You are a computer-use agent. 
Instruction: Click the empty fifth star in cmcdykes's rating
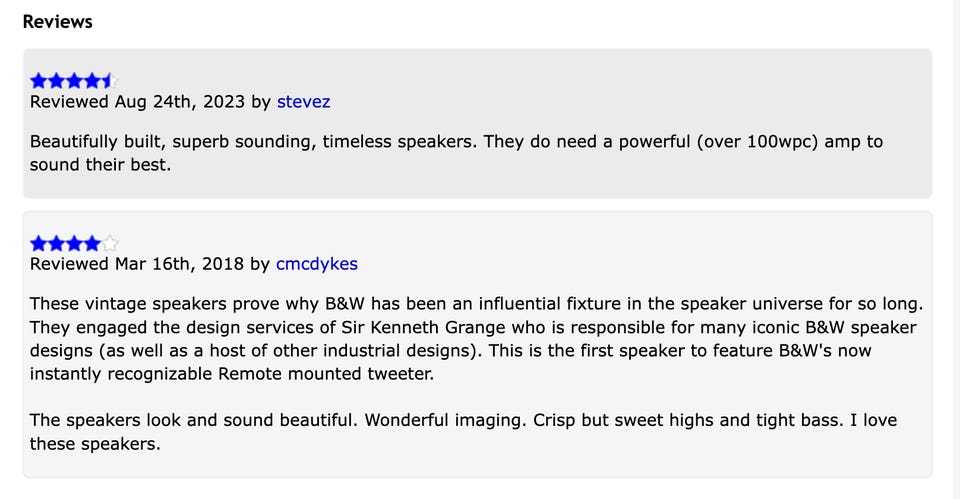110,243
